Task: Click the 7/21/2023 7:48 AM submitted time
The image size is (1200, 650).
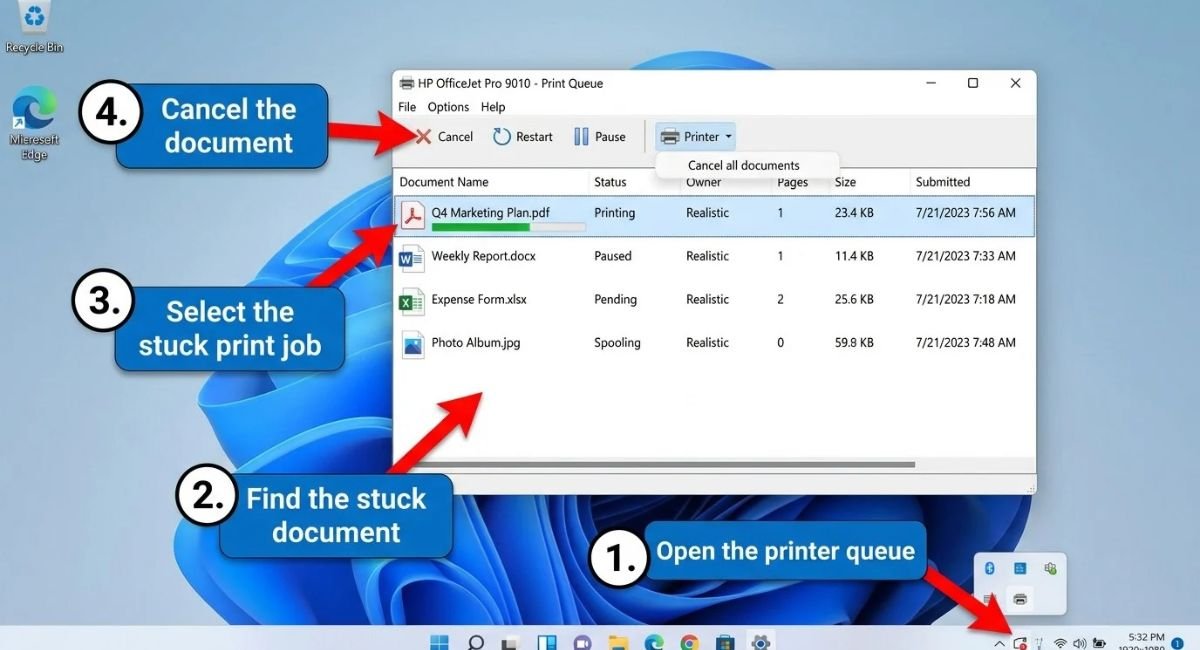Action: [x=965, y=342]
